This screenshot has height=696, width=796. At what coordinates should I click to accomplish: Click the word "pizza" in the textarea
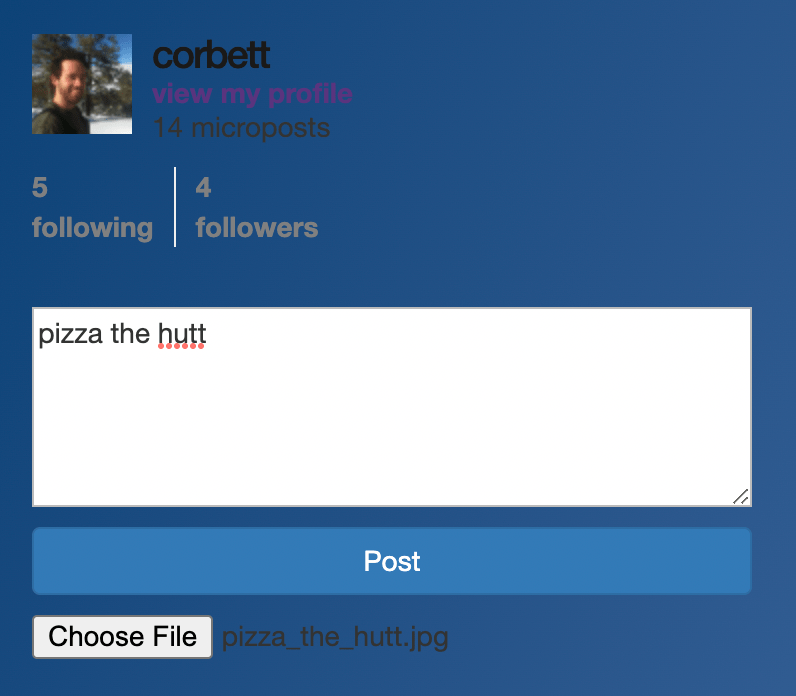[70, 334]
